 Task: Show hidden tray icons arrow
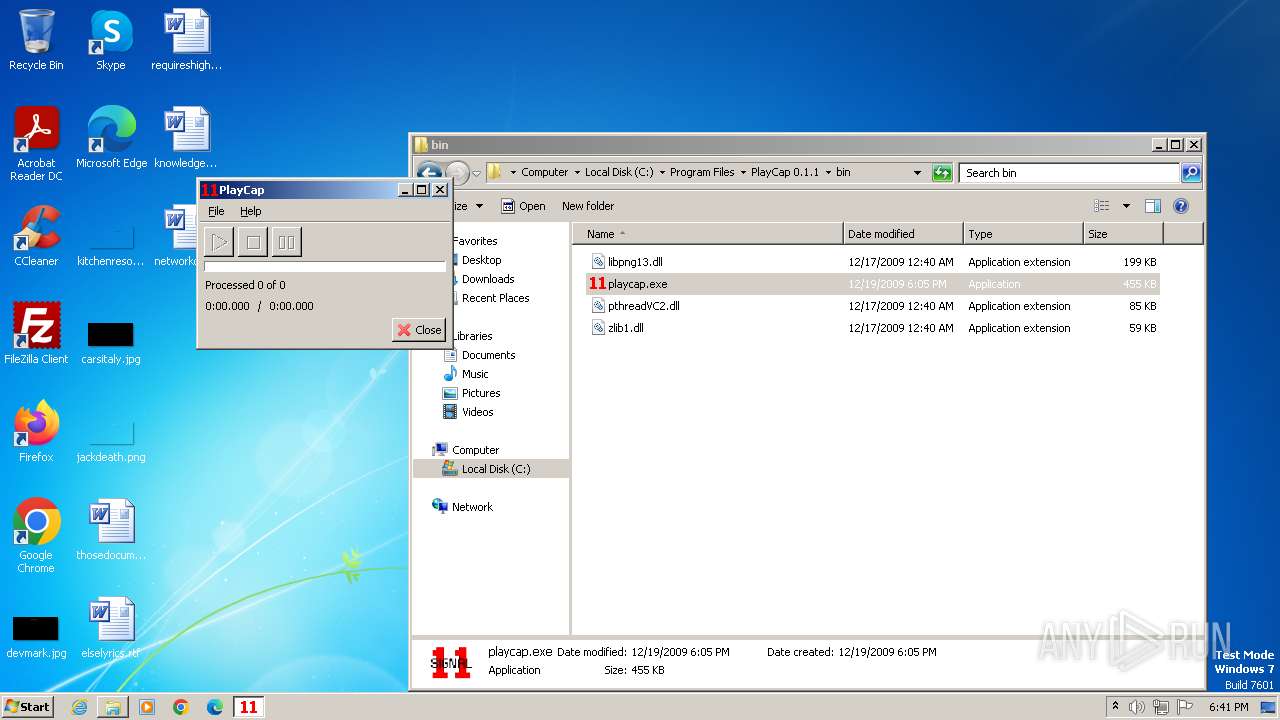1115,707
